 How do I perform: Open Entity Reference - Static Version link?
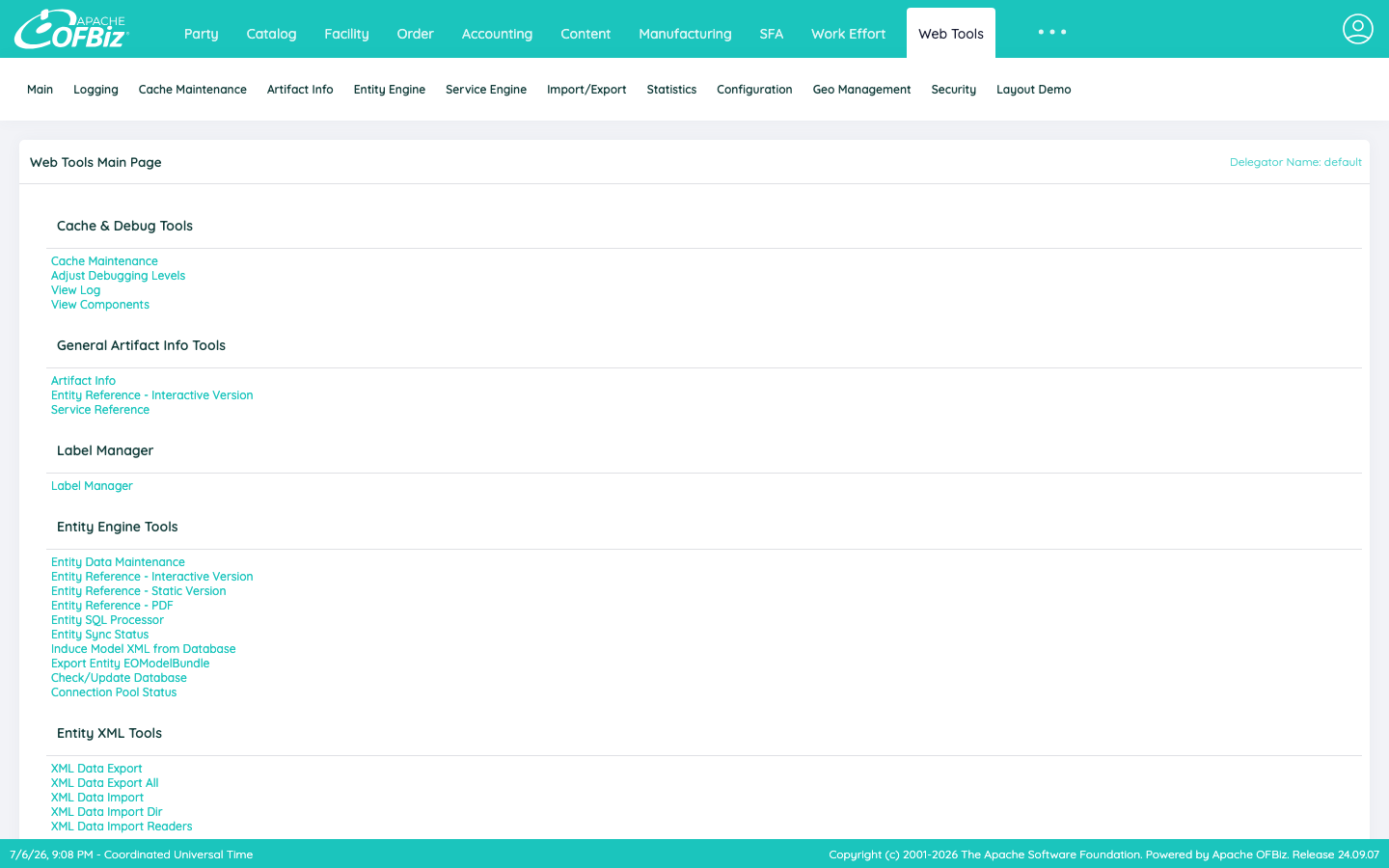(x=138, y=591)
